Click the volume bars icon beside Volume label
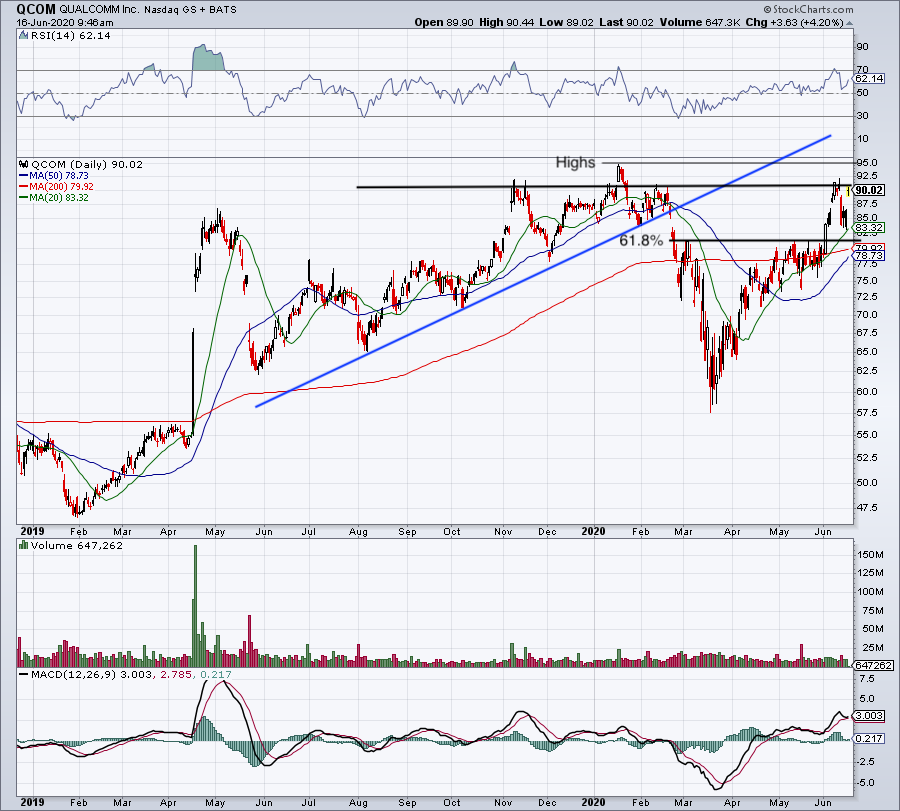This screenshot has width=900, height=811. tap(24, 545)
